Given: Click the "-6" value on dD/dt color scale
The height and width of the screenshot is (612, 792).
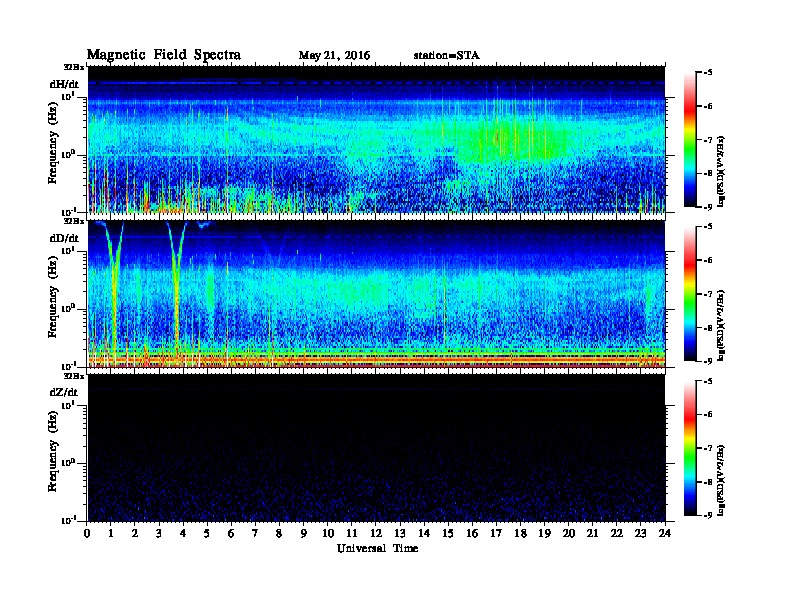Looking at the screenshot, I should pos(708,261).
